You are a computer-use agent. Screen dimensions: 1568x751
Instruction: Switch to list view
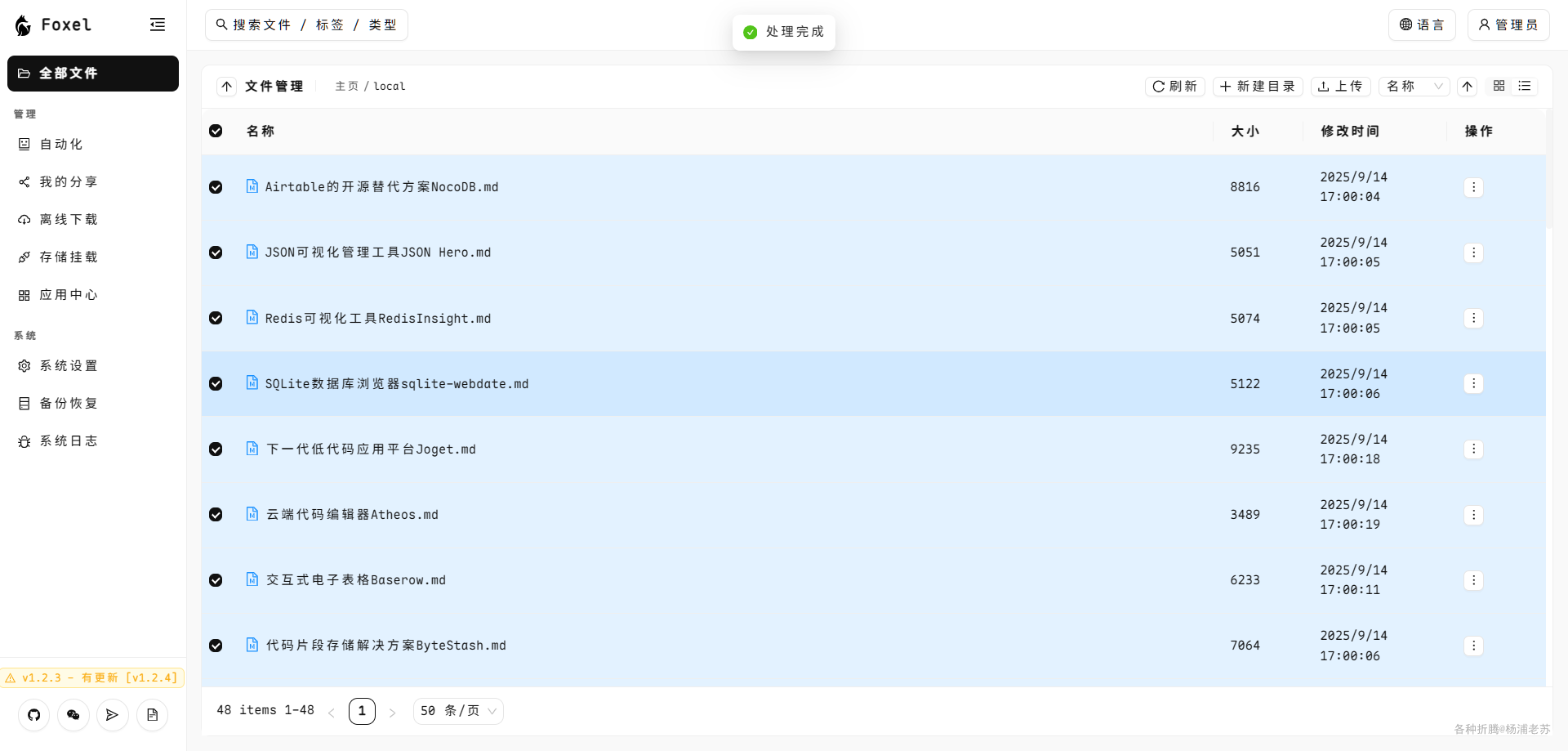click(x=1525, y=86)
